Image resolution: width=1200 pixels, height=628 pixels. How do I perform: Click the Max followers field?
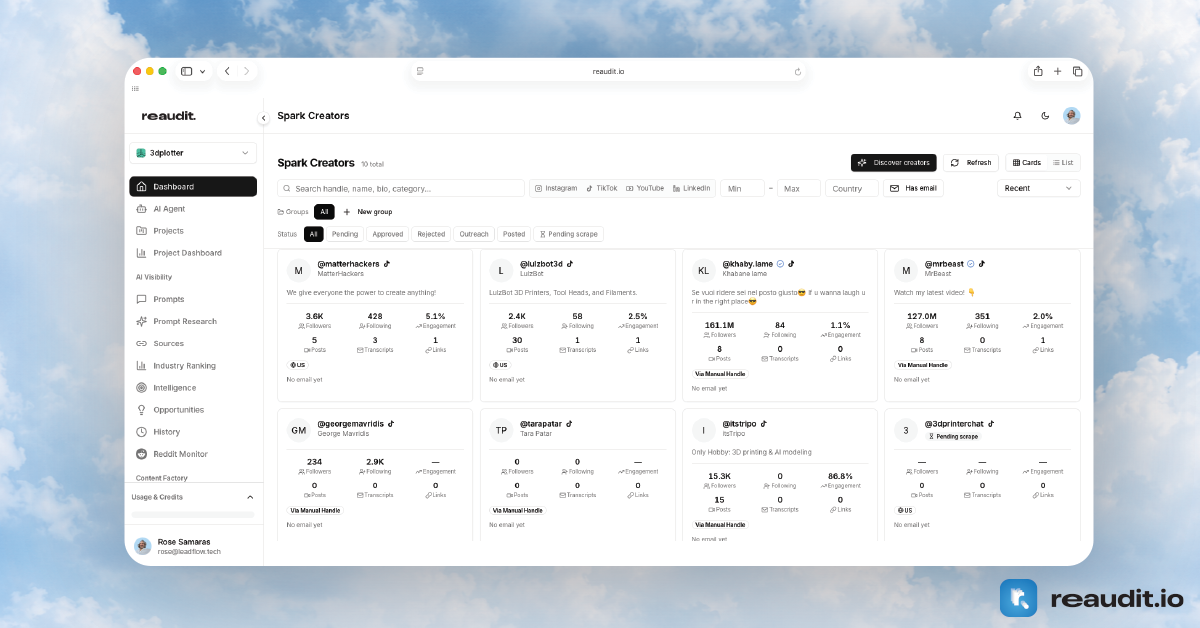[799, 188]
